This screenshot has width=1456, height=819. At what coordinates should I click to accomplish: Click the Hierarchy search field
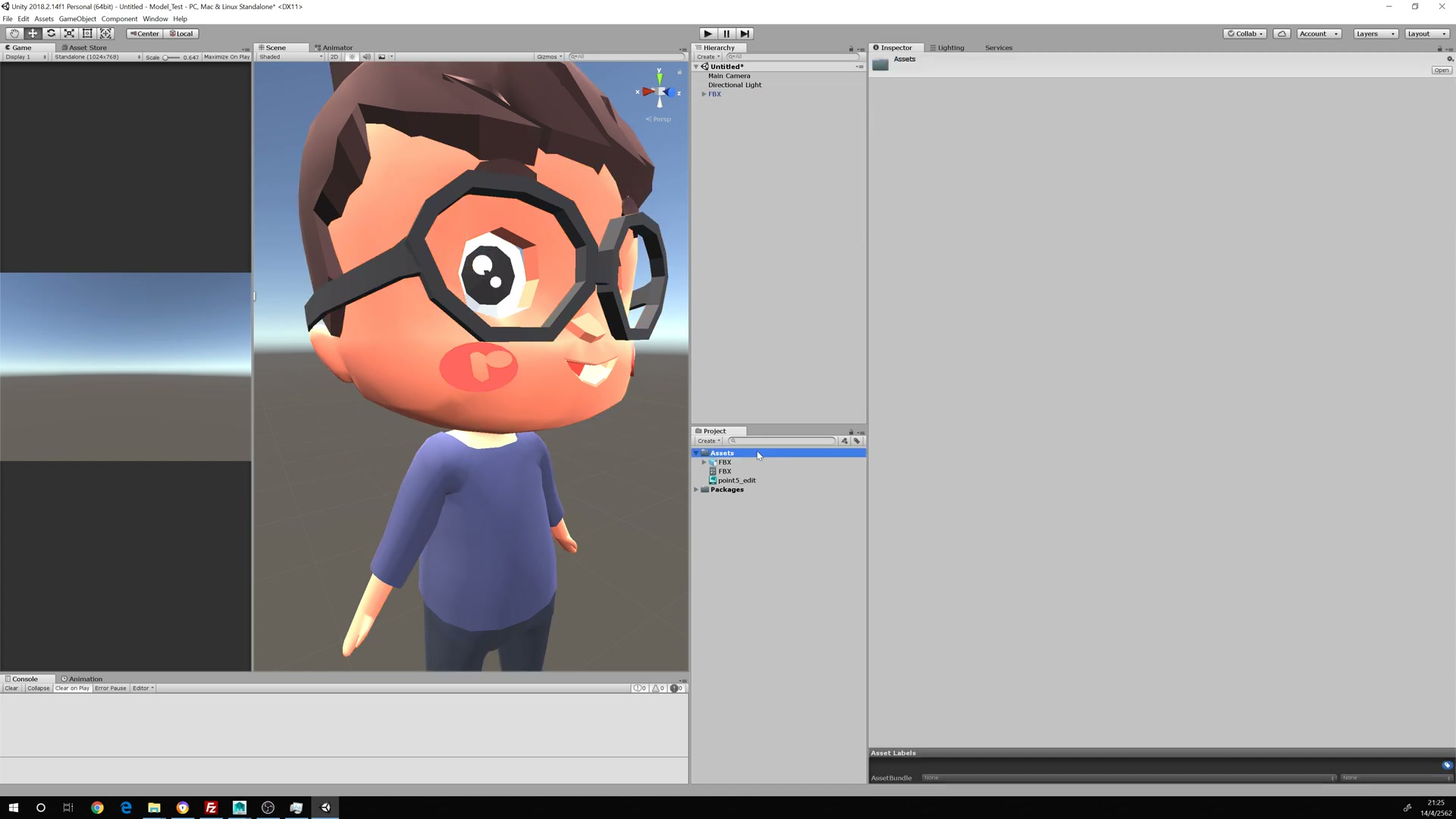[792, 57]
